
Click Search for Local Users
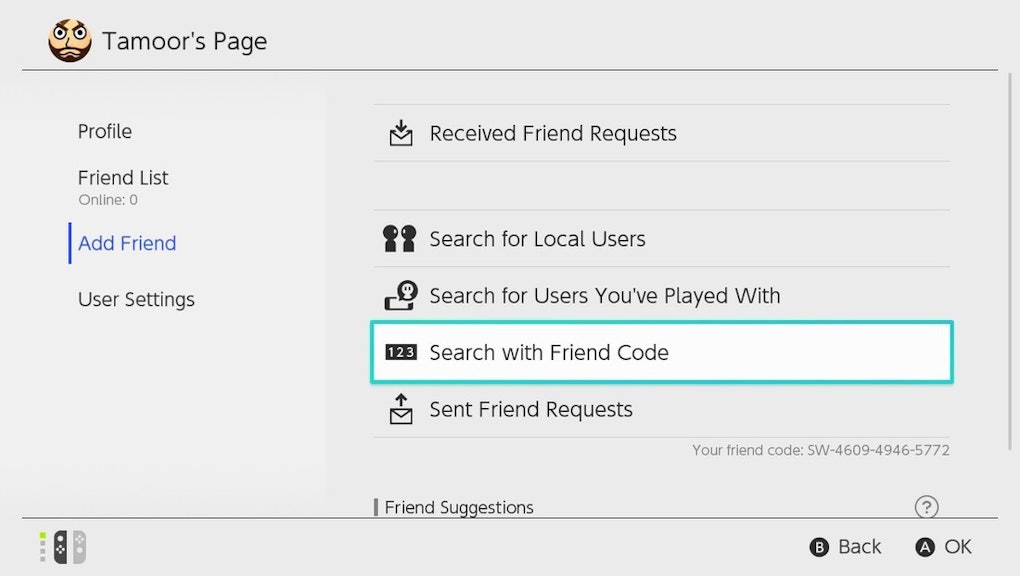coord(537,238)
